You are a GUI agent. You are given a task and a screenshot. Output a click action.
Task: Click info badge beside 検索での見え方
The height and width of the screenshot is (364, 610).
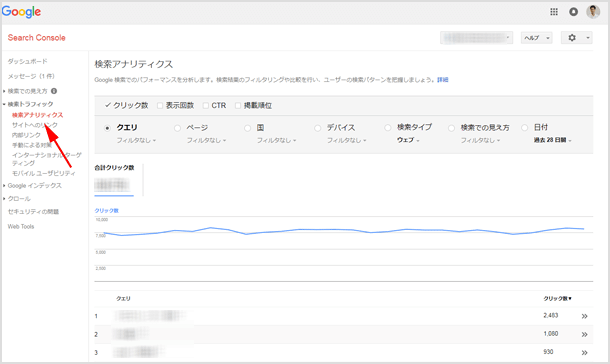54,91
